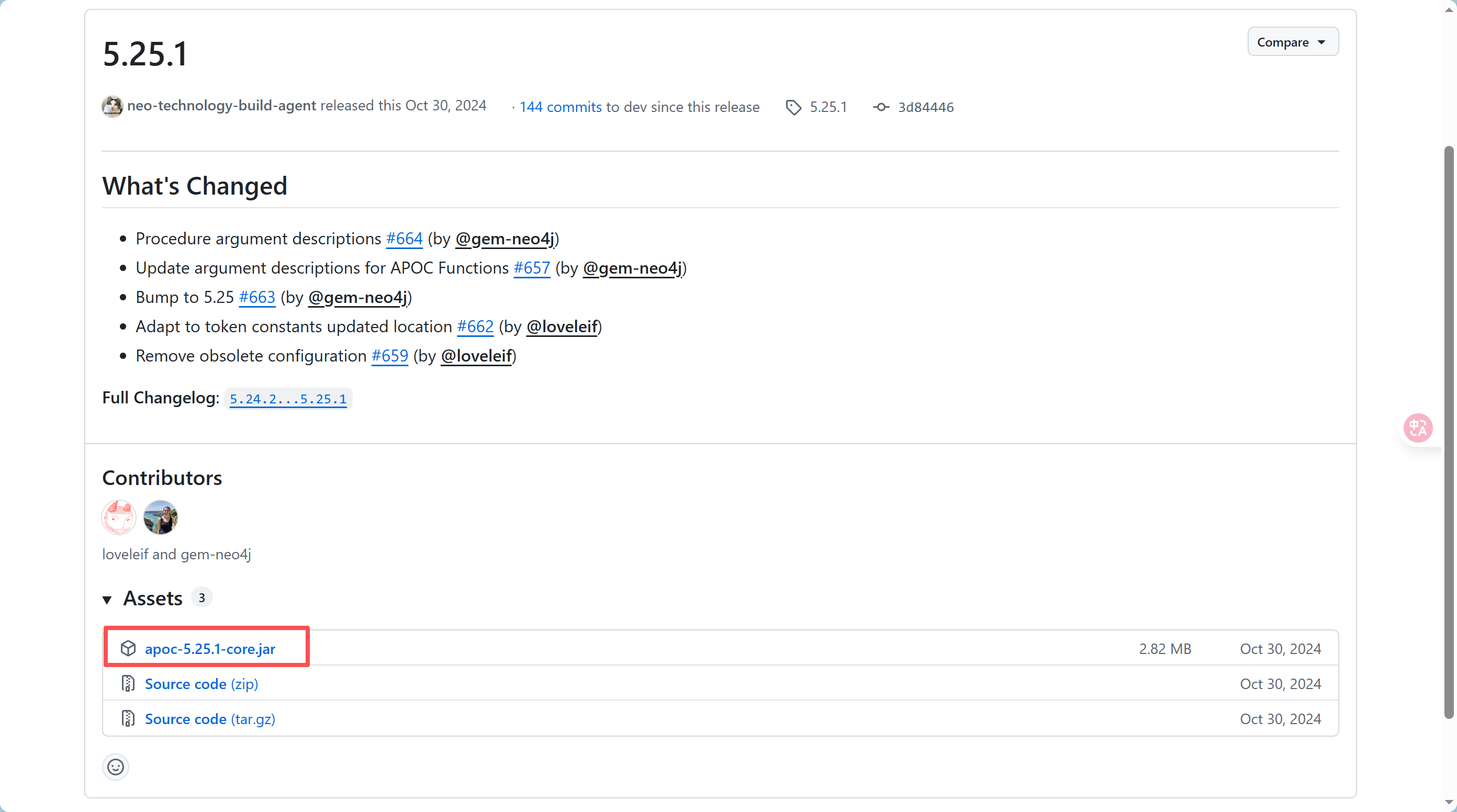Image resolution: width=1457 pixels, height=812 pixels.
Task: Open neo-technology-build-agent profile link
Action: (x=221, y=106)
